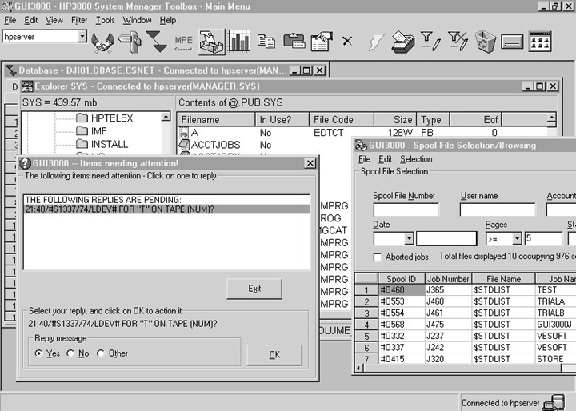Click the Date value input field
576x411 pixels.
[447, 239]
